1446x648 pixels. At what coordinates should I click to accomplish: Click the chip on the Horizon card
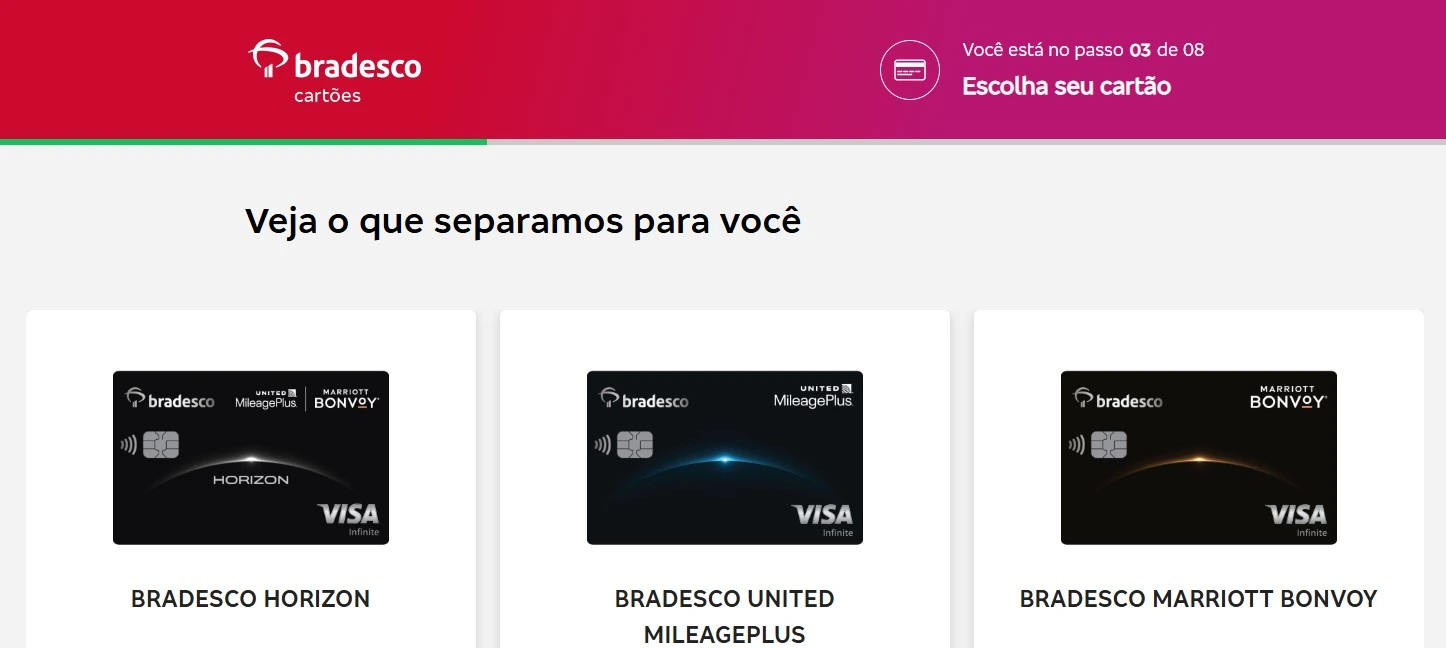[161, 444]
